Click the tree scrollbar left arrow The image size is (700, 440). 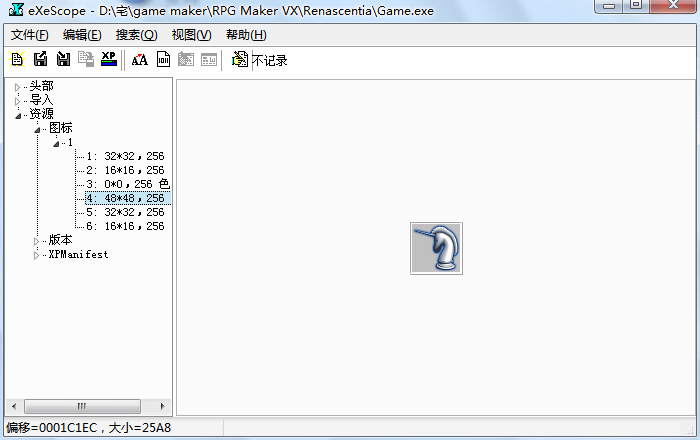[14, 406]
